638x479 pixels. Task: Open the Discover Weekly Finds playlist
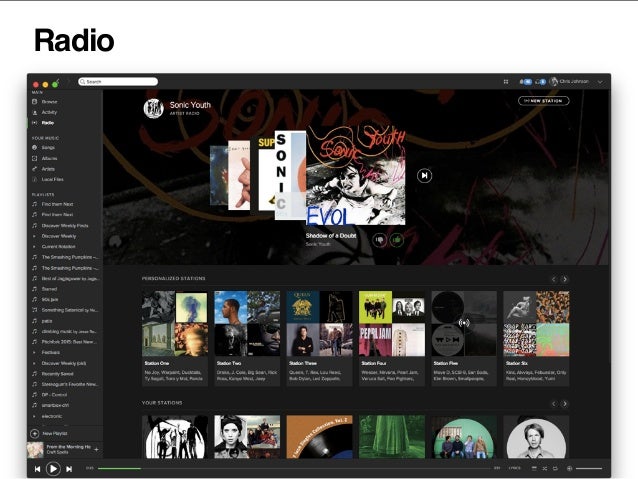point(65,225)
